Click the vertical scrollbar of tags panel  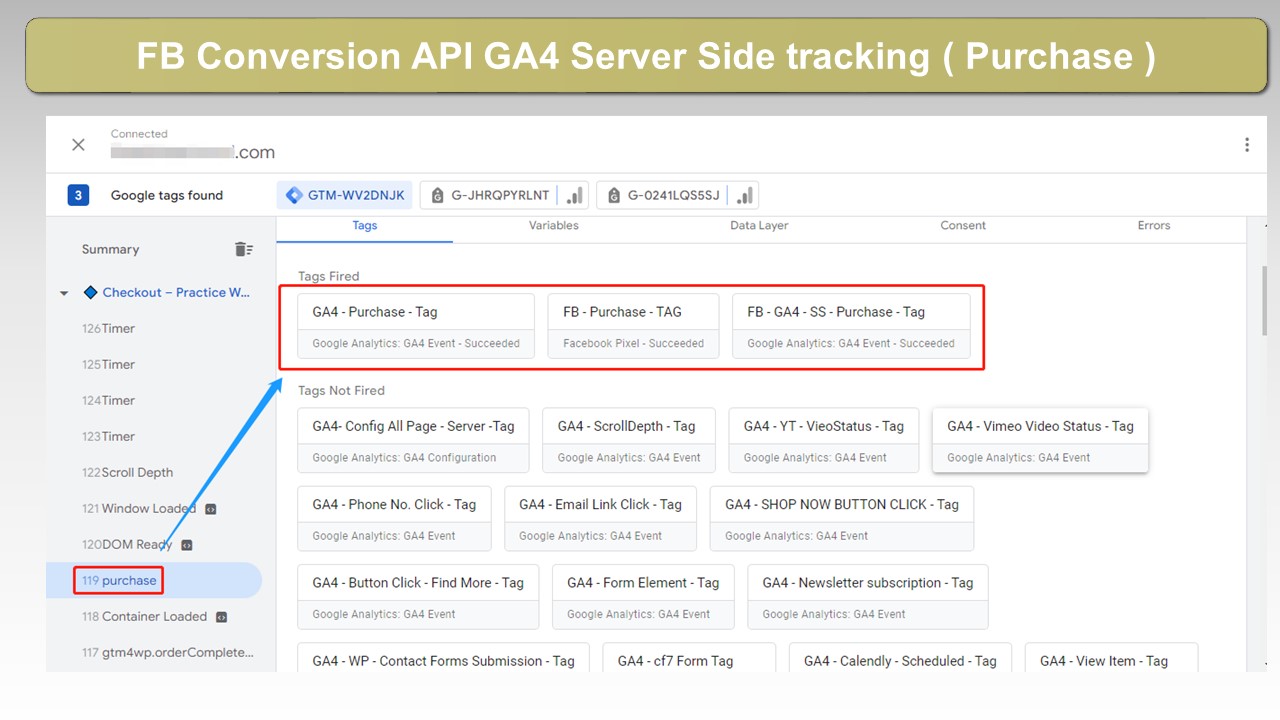pyautogui.click(x=1265, y=300)
